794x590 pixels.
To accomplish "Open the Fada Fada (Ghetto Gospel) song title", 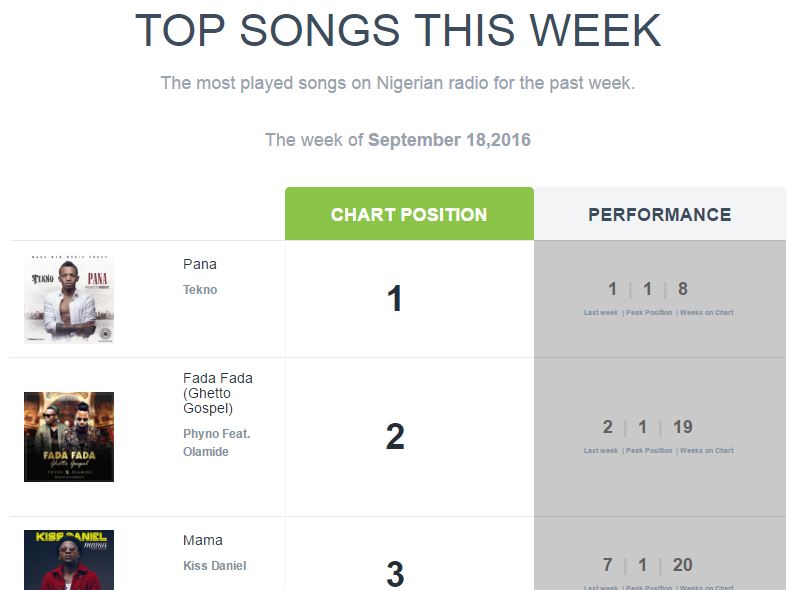I will pos(218,393).
